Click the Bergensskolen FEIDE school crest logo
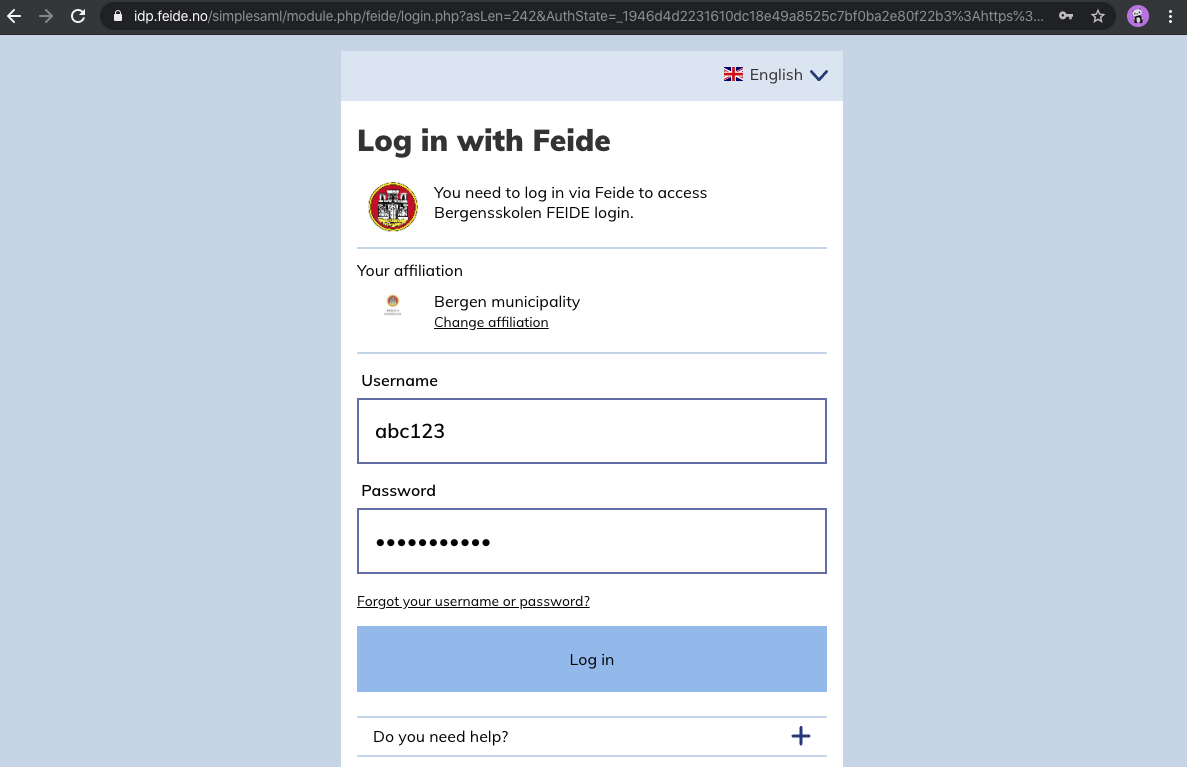This screenshot has width=1187, height=767. (x=393, y=207)
